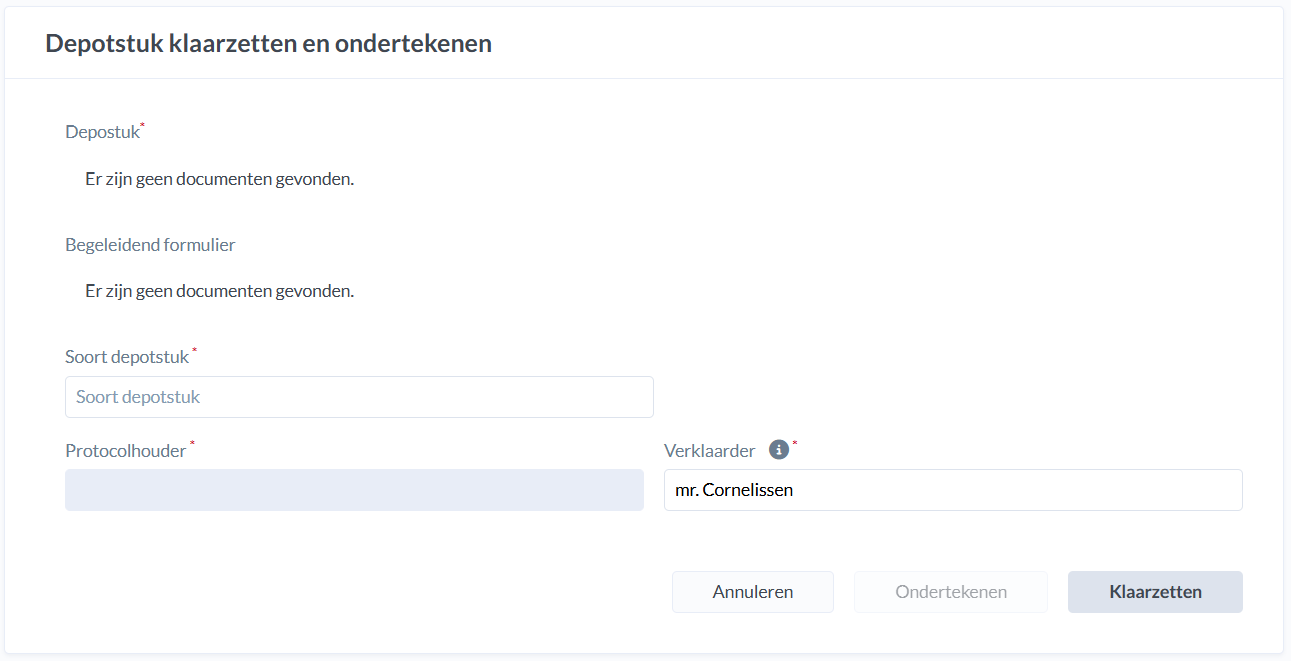Click the dialog title Depotstuk klaarzetten en ondertekenen

click(x=268, y=44)
